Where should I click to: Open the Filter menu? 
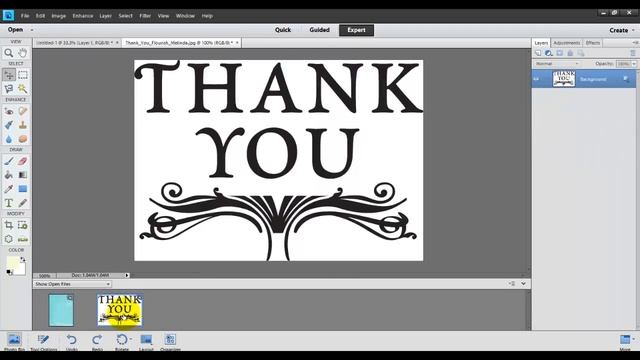point(145,16)
